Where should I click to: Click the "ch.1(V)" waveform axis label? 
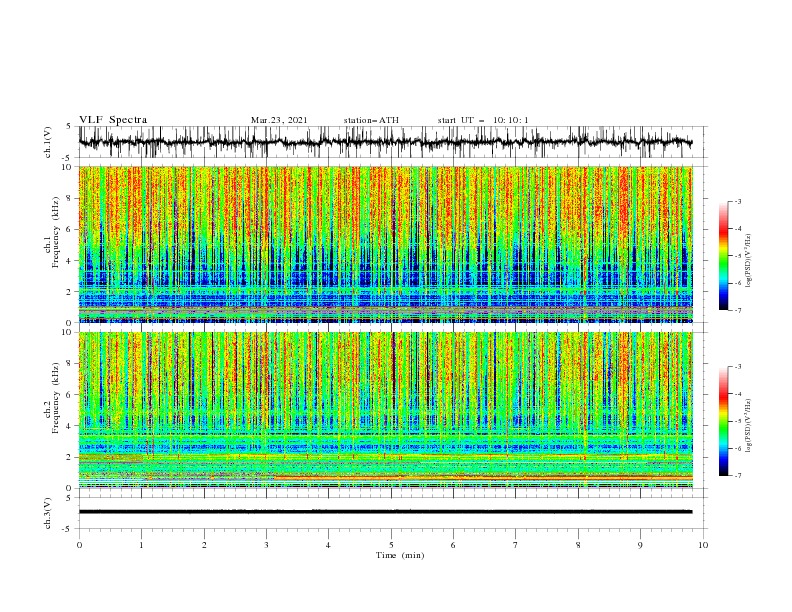tap(48, 142)
